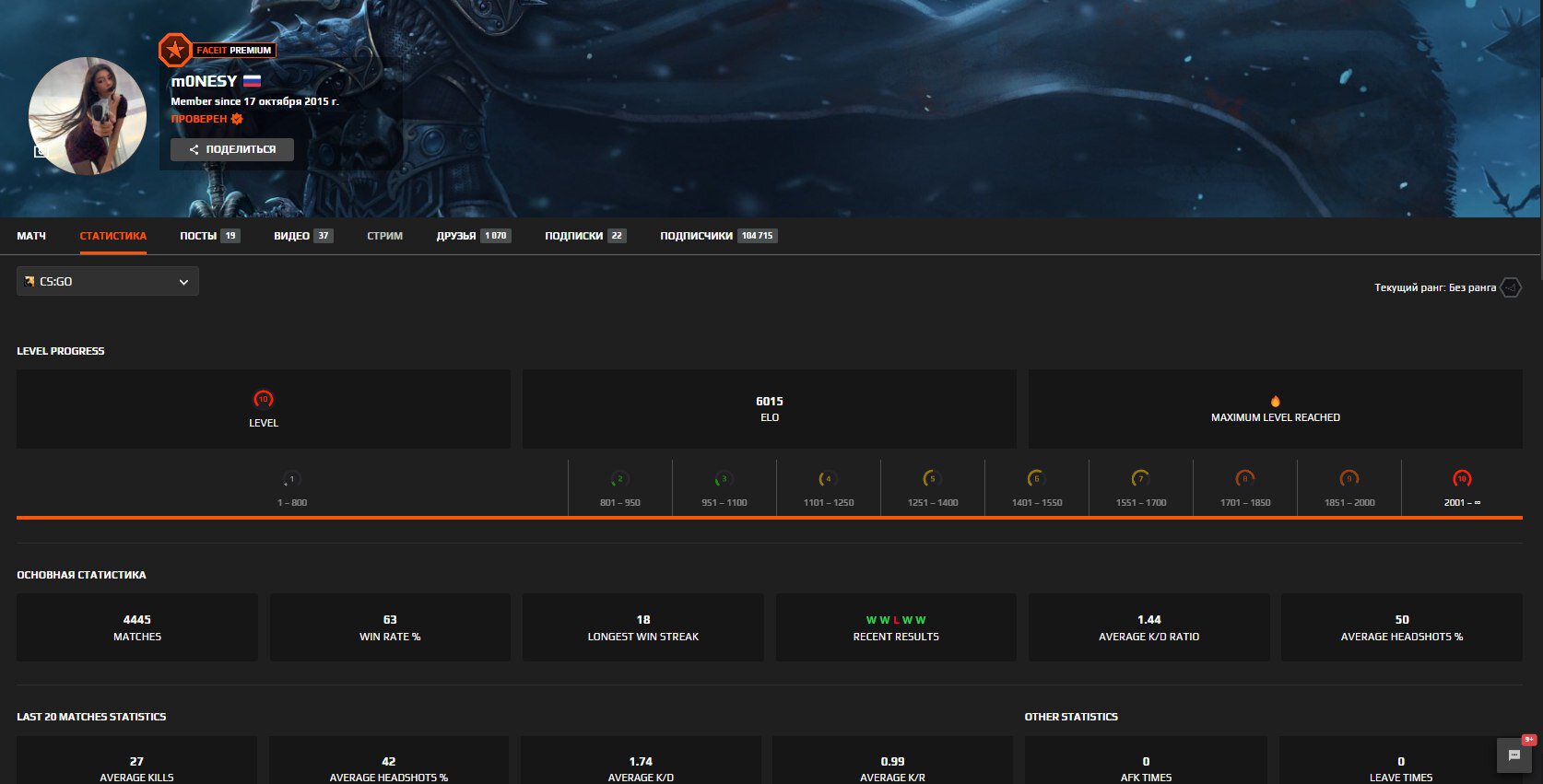Click the unranked rank badge icon
This screenshot has height=784, width=1543.
[1511, 287]
